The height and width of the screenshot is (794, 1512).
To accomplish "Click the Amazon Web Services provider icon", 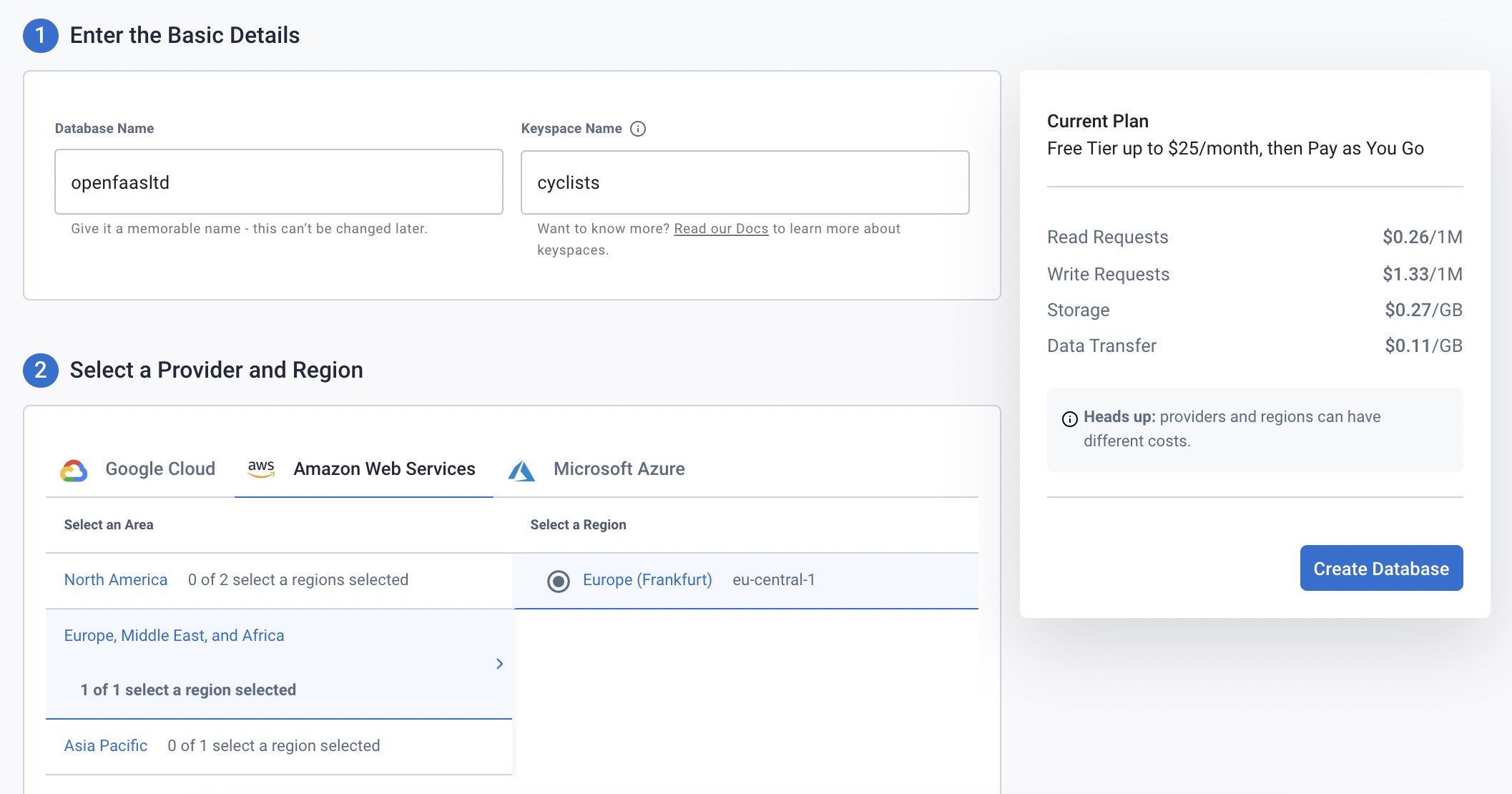I will point(261,468).
